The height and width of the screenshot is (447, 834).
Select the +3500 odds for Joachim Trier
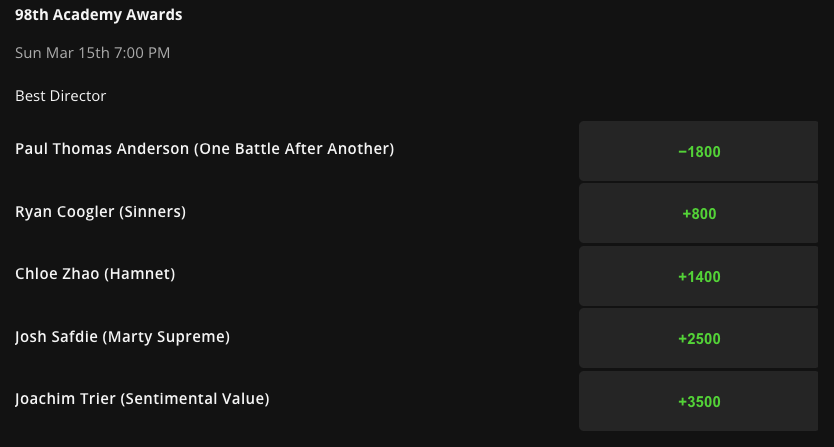coord(698,401)
